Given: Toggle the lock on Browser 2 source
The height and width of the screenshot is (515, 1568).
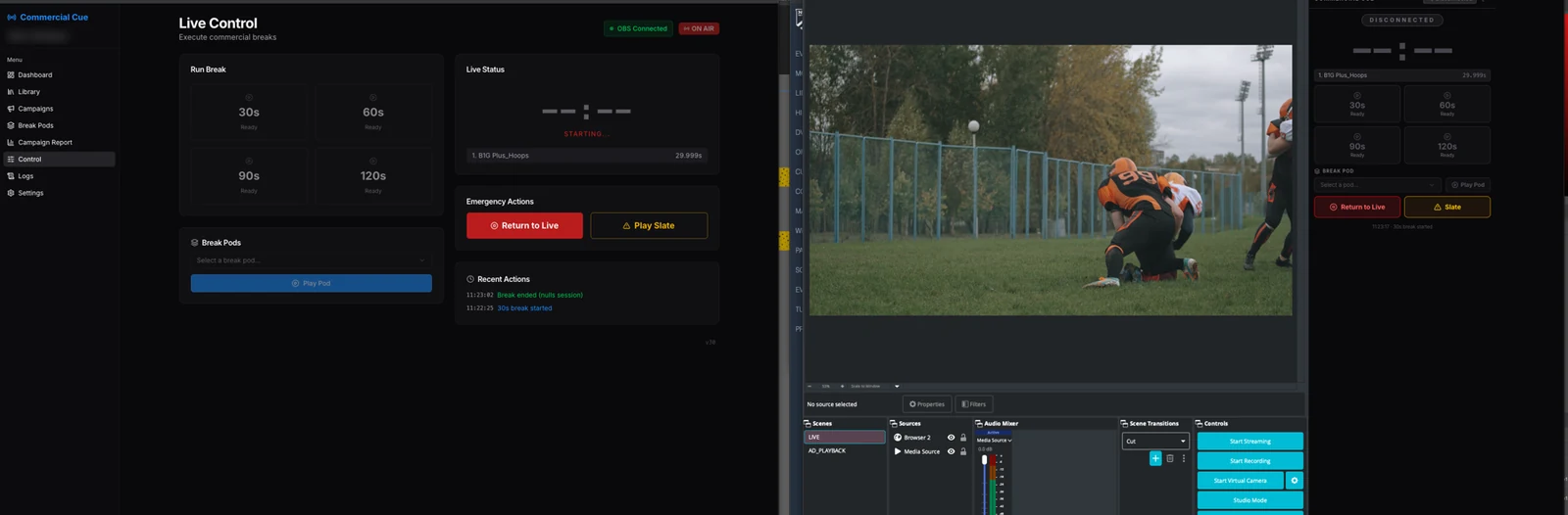Looking at the screenshot, I should click(963, 438).
